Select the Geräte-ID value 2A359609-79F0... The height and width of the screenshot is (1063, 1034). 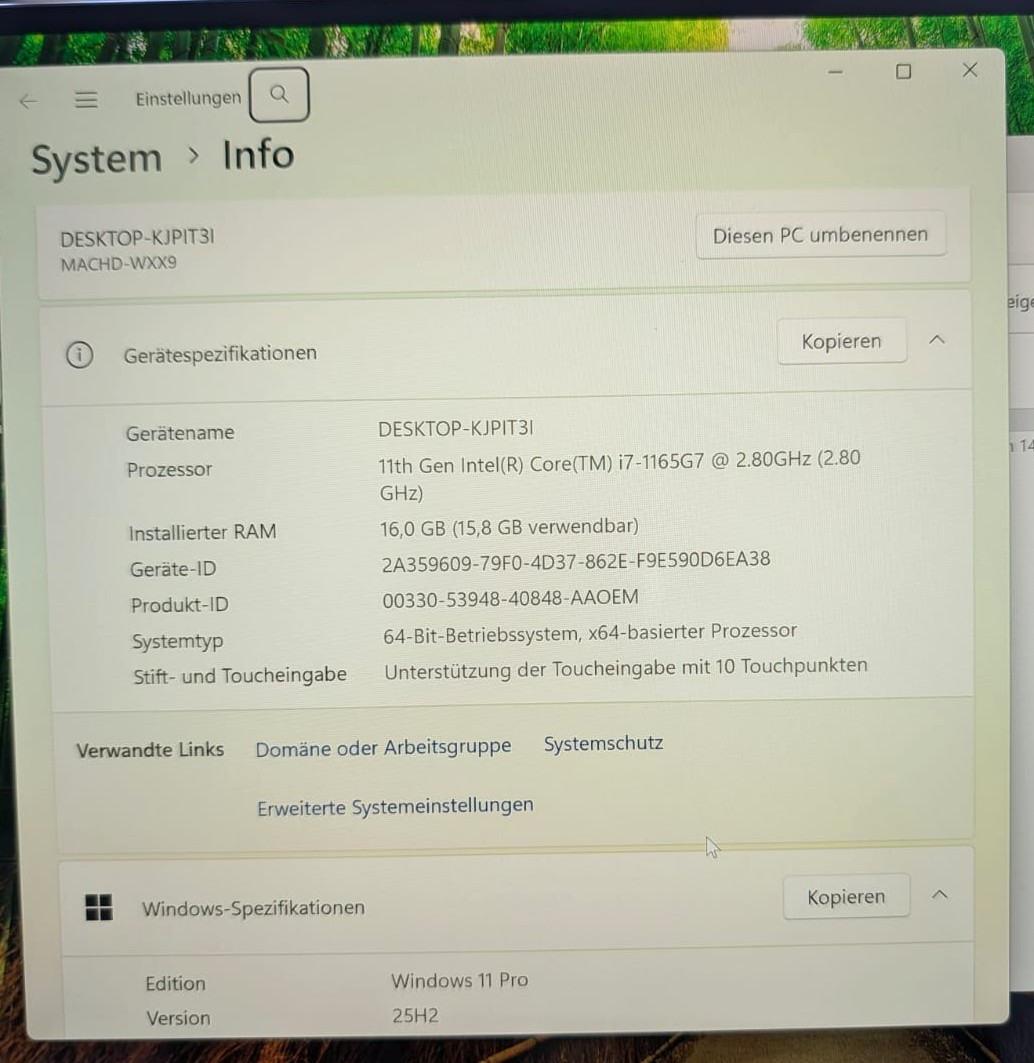click(576, 561)
